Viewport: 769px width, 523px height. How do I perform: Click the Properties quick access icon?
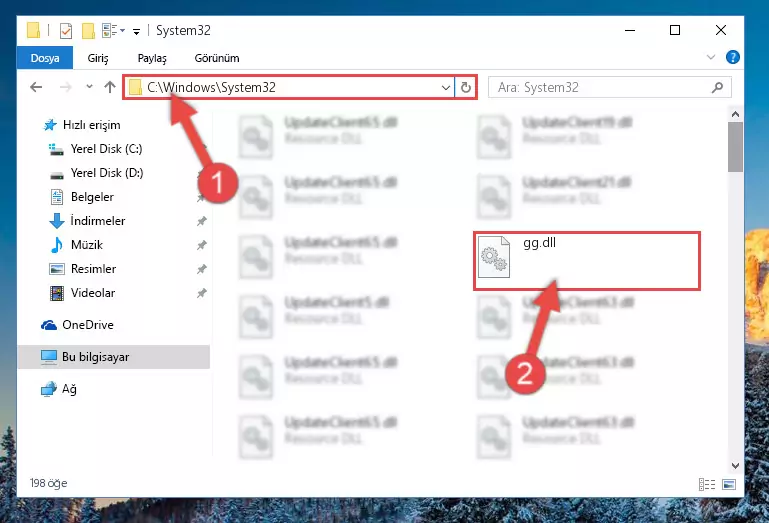65,31
